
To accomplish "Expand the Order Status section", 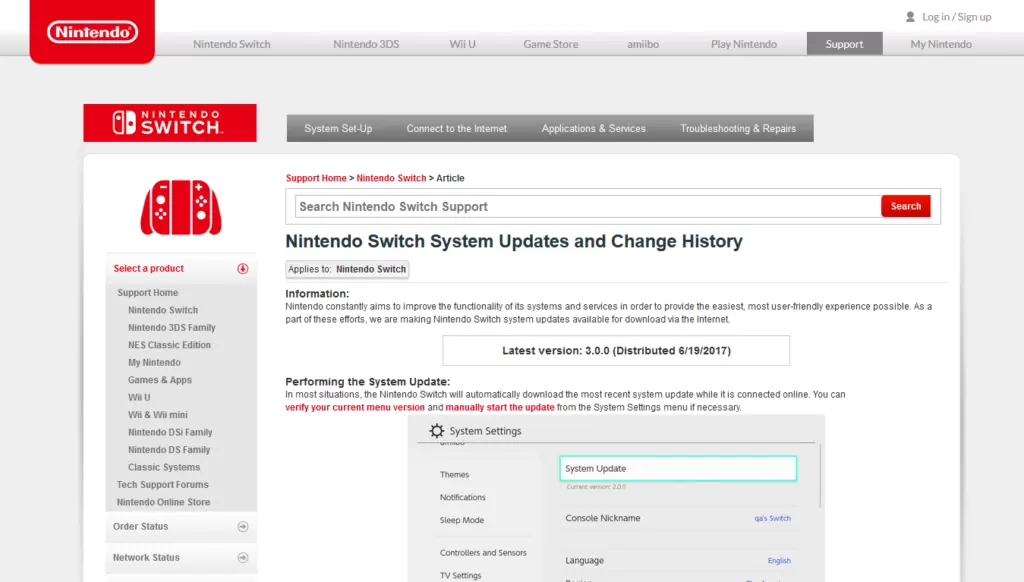I will (181, 526).
